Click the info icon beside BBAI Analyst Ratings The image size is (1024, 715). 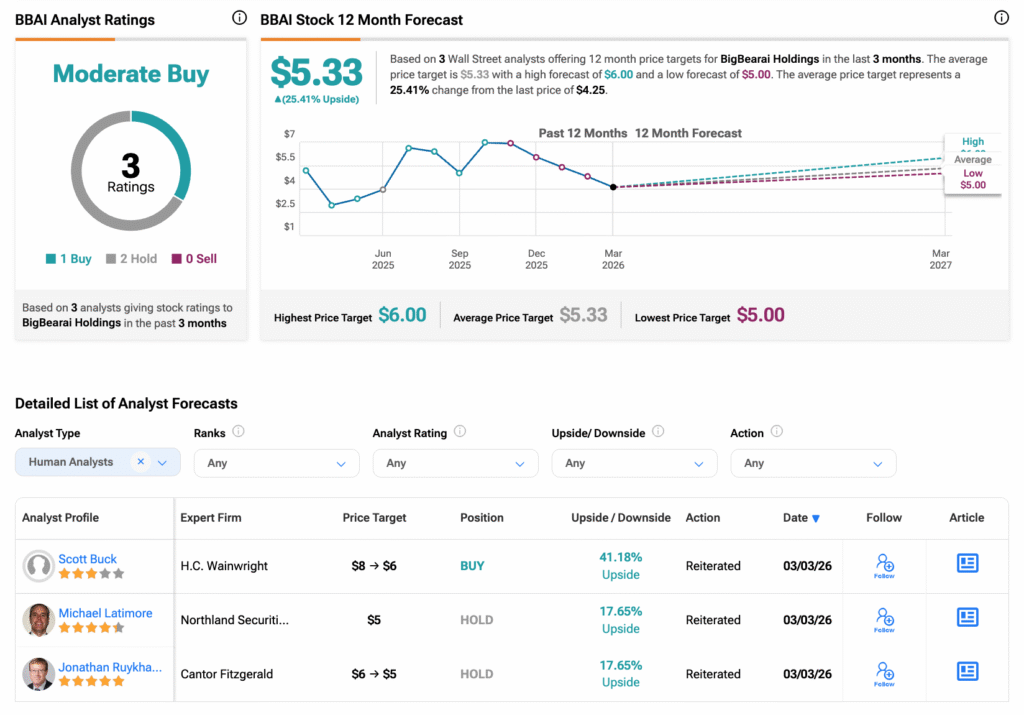pos(239,18)
